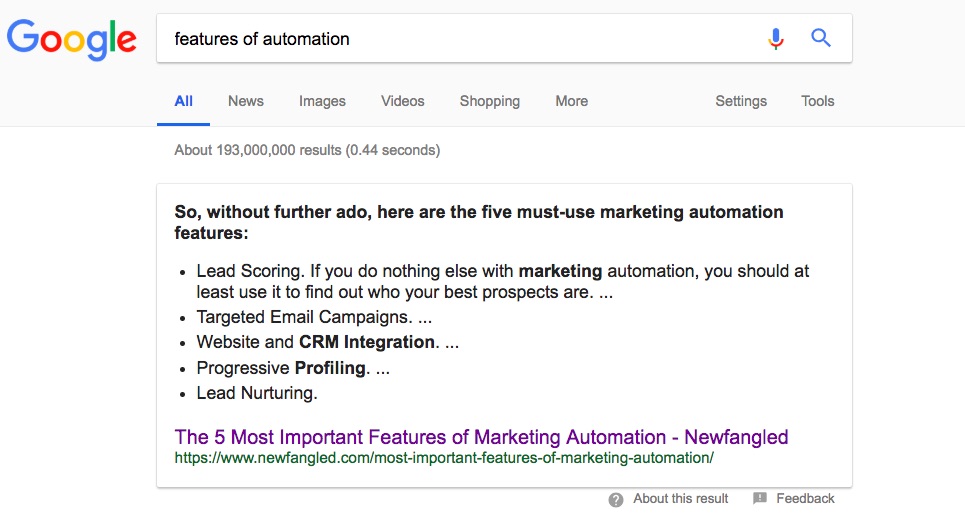The width and height of the screenshot is (965, 522).
Task: Click the About this result link
Action: tap(680, 499)
